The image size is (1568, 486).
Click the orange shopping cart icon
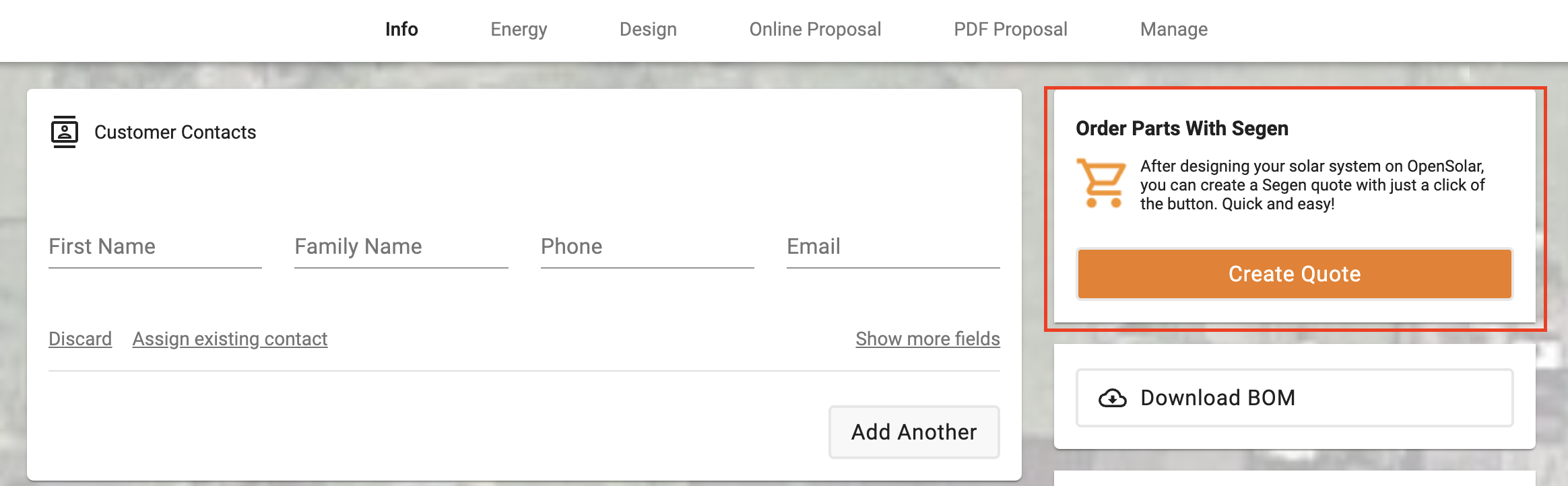pos(1101,183)
